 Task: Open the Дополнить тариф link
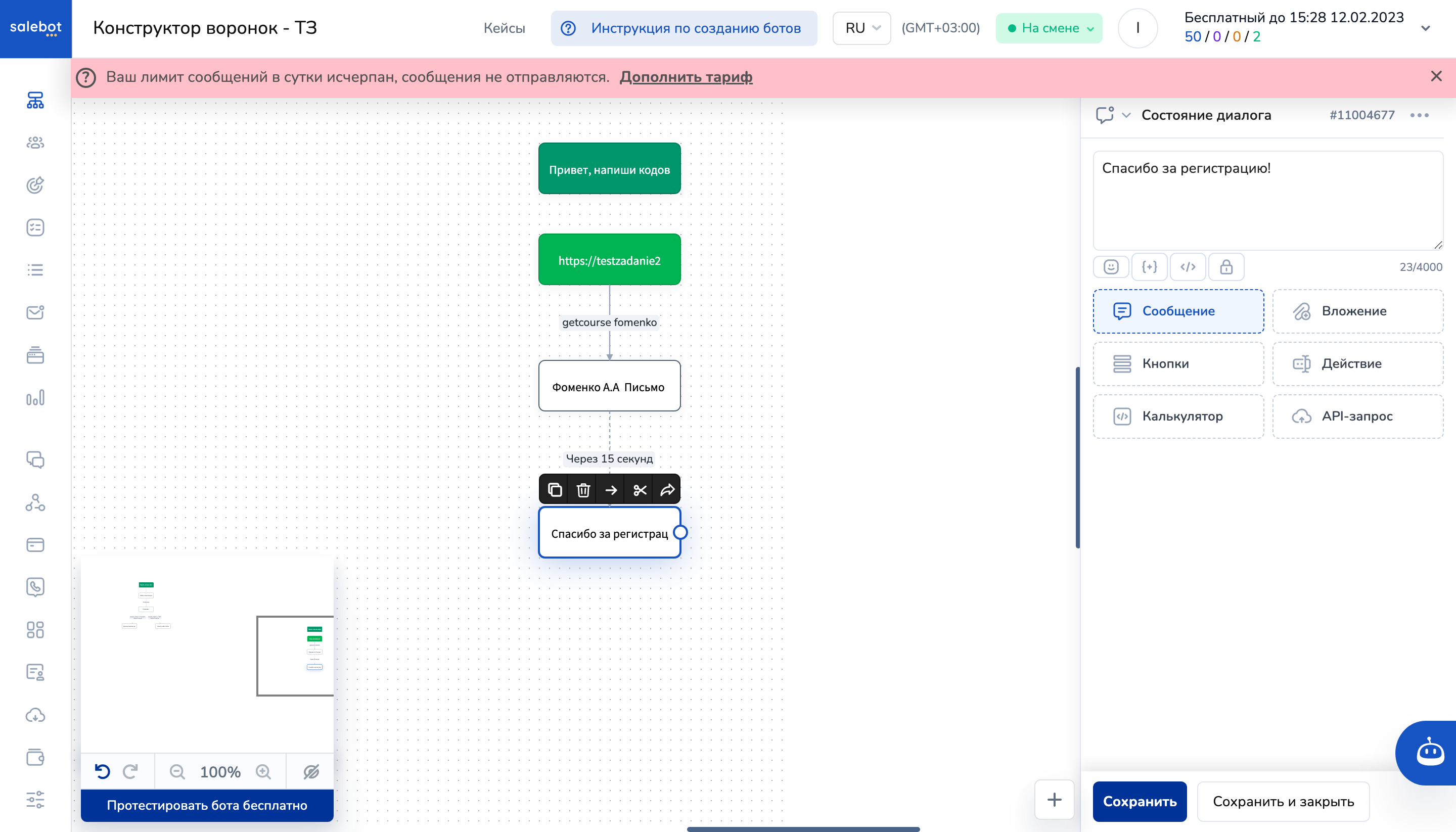coord(686,76)
